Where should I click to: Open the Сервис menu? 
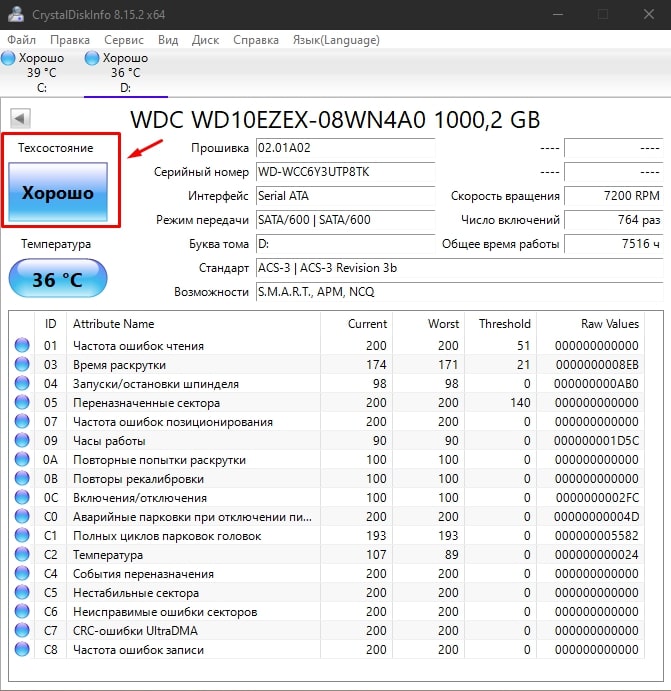124,40
